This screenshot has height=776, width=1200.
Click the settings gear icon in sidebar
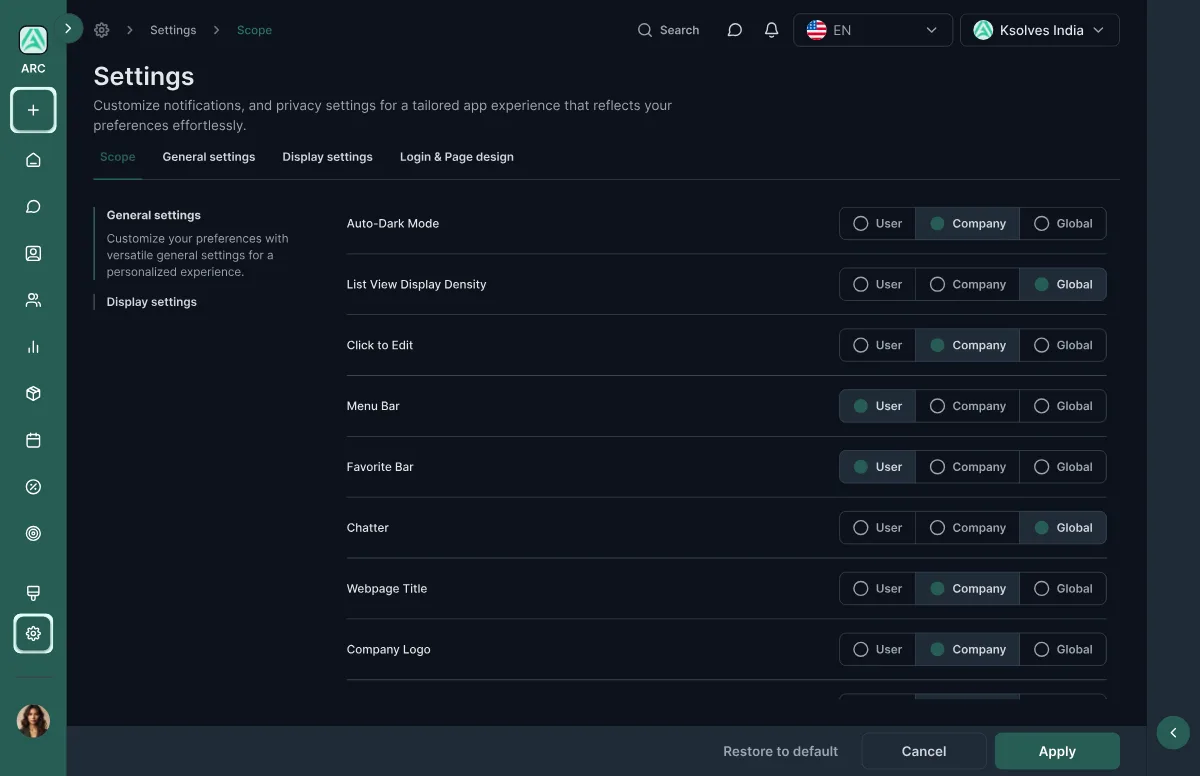point(33,634)
